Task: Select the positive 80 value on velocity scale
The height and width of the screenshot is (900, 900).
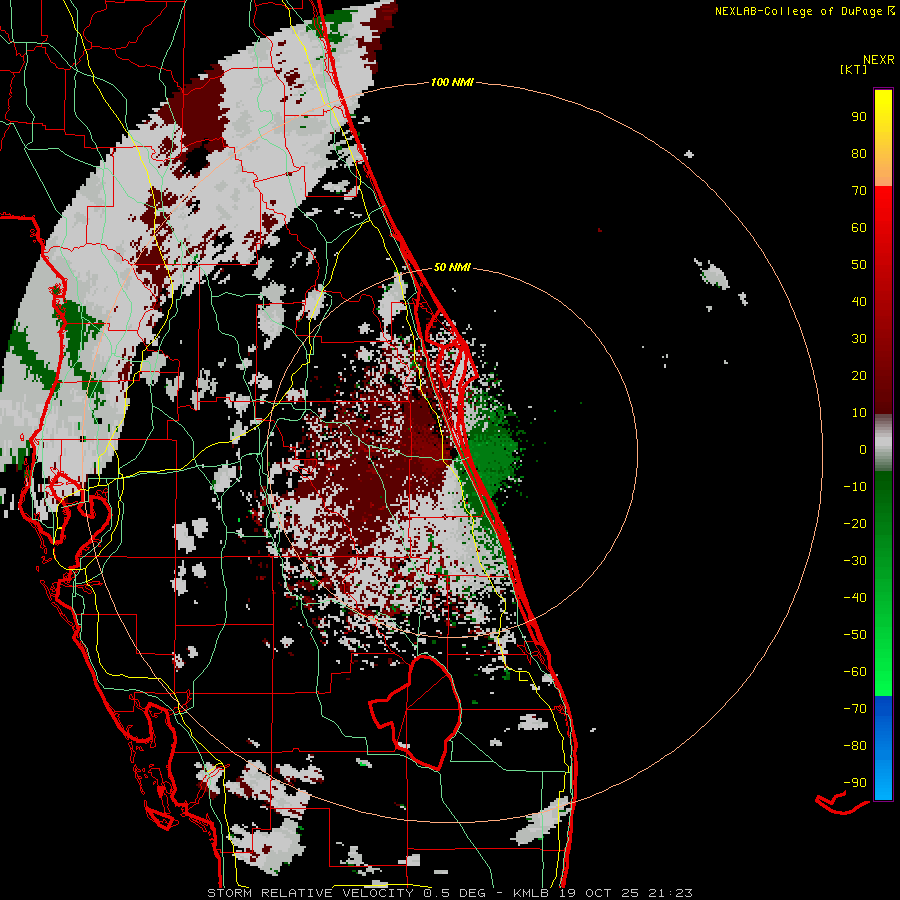Action: pos(859,154)
